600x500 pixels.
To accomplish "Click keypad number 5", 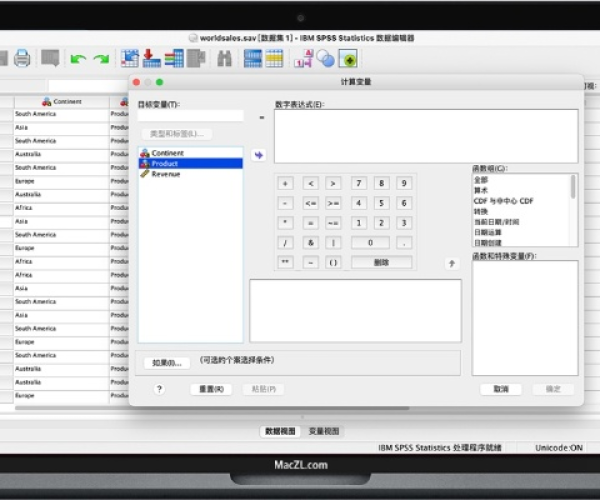I will 381,203.
